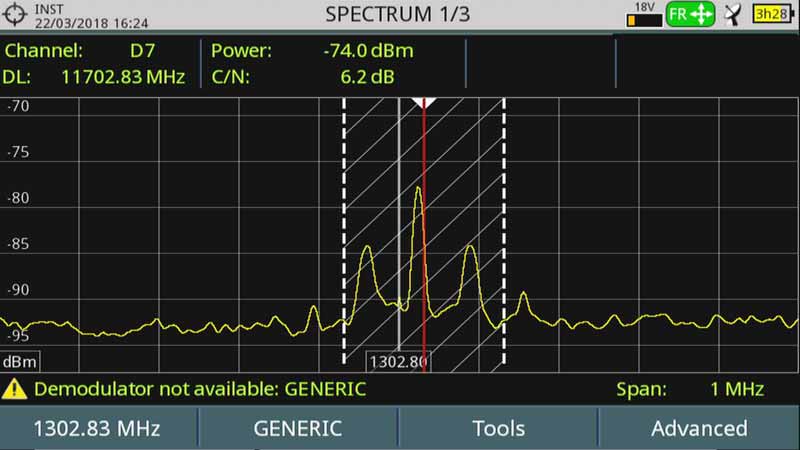This screenshot has height=450, width=800.
Task: Click the right dashed bandwidth boundary line
Action: click(x=504, y=231)
